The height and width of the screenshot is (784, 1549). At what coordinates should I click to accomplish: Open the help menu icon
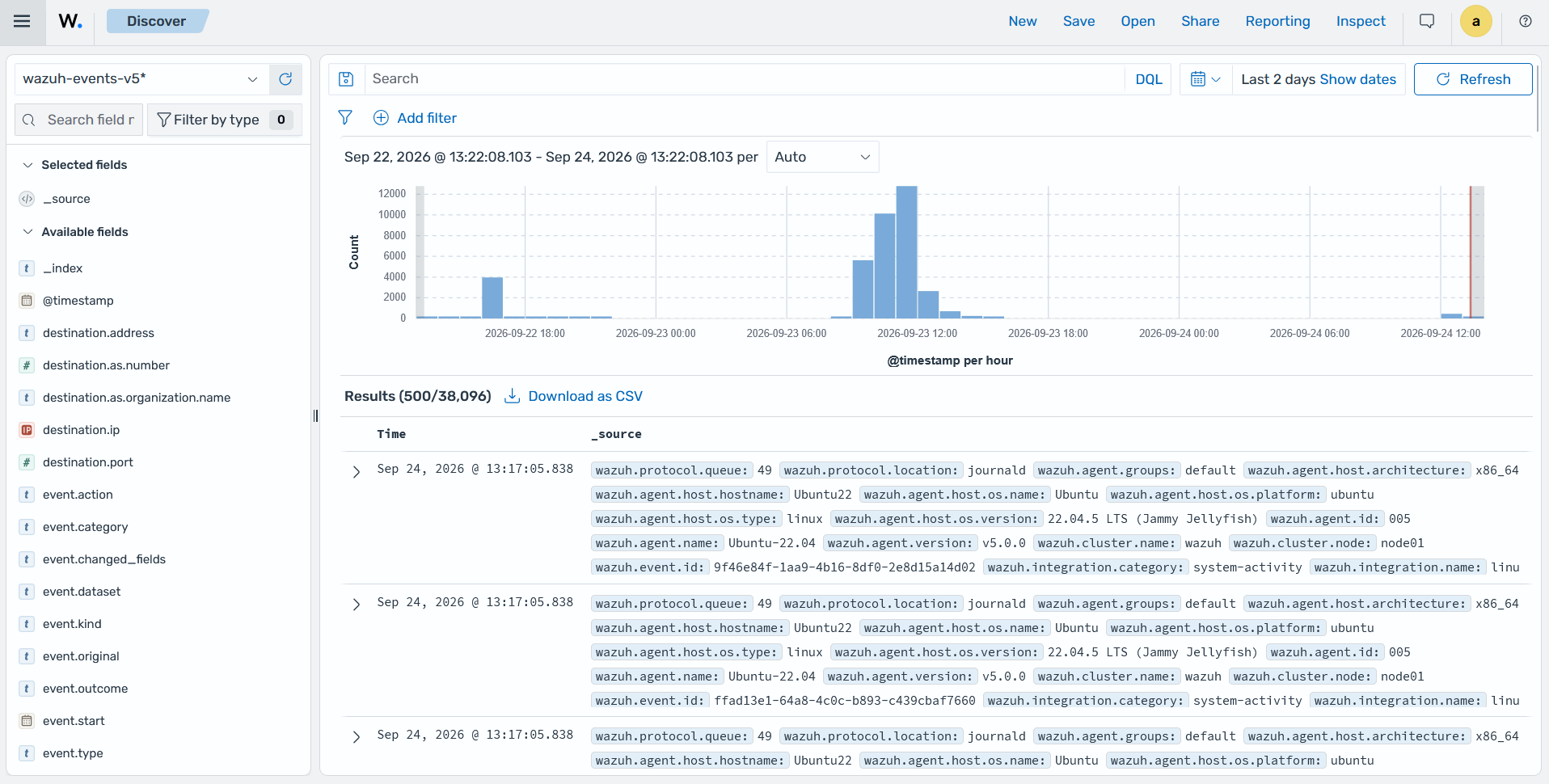pos(1526,22)
